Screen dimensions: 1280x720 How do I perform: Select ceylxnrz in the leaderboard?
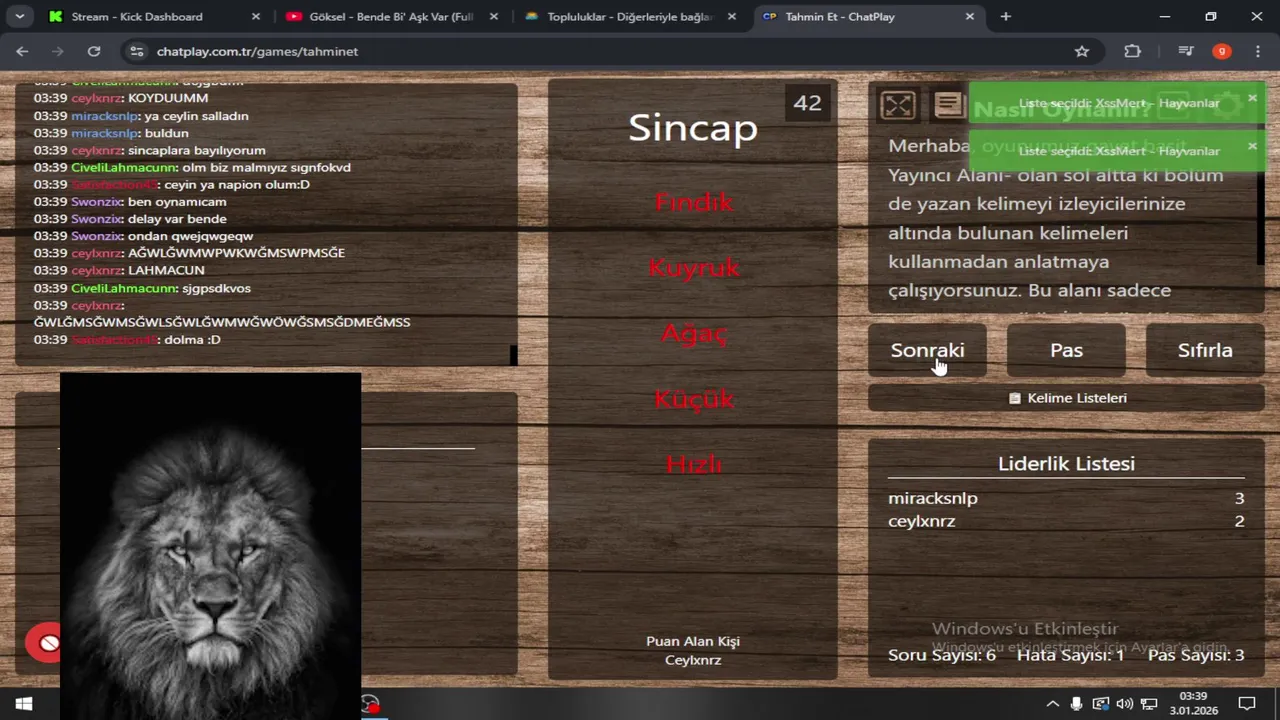[x=922, y=521]
